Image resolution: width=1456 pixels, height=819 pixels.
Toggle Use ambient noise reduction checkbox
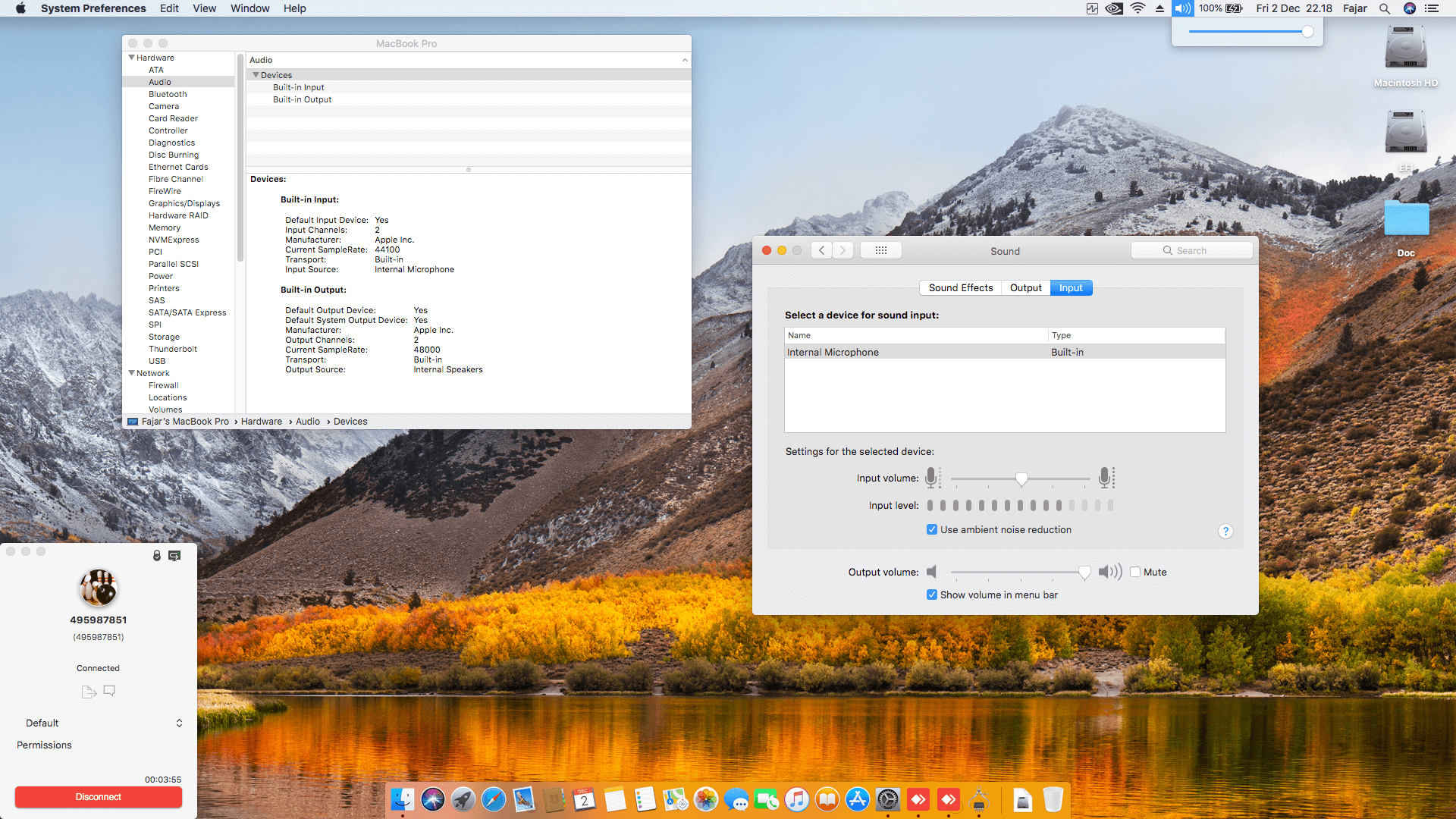(x=932, y=529)
